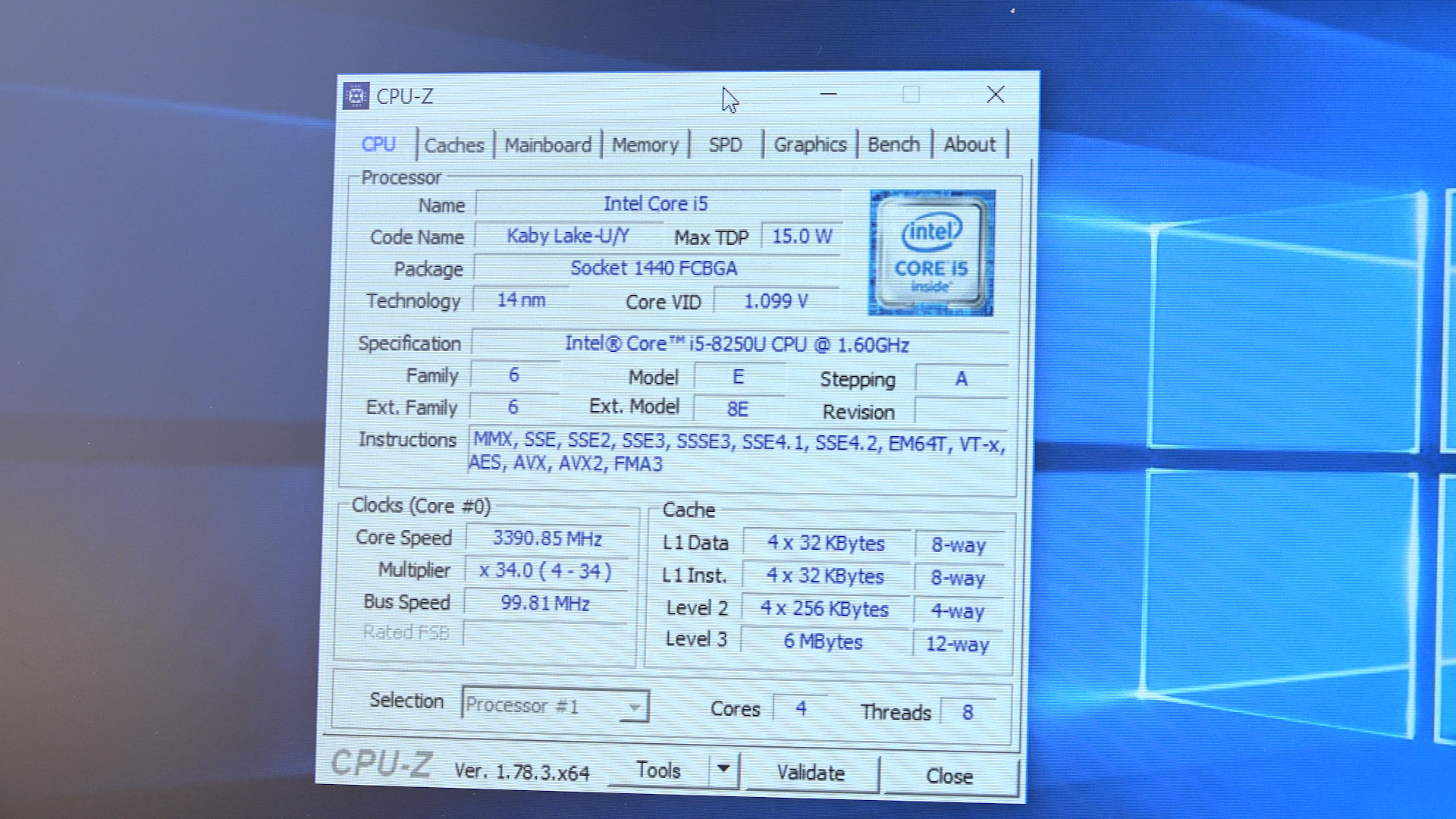Click the Core Speed value '3390.85 MHz'
The height and width of the screenshot is (819, 1456).
point(547,538)
